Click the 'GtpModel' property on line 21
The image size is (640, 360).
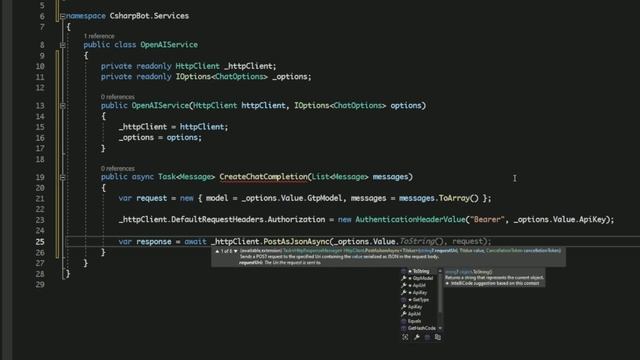click(x=324, y=198)
